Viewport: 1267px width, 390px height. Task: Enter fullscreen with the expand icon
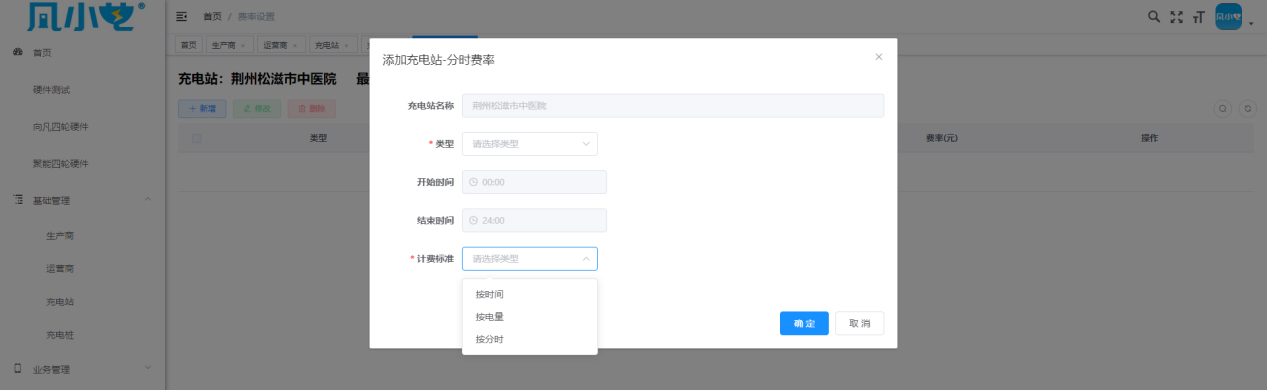click(x=1176, y=16)
